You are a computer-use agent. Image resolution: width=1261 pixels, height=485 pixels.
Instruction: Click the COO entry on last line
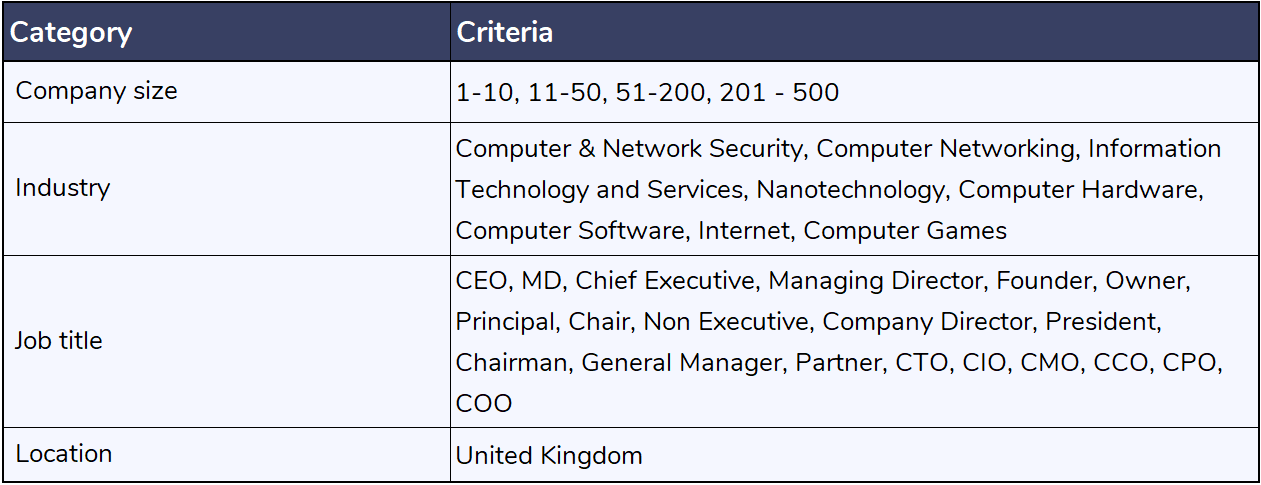tap(484, 404)
